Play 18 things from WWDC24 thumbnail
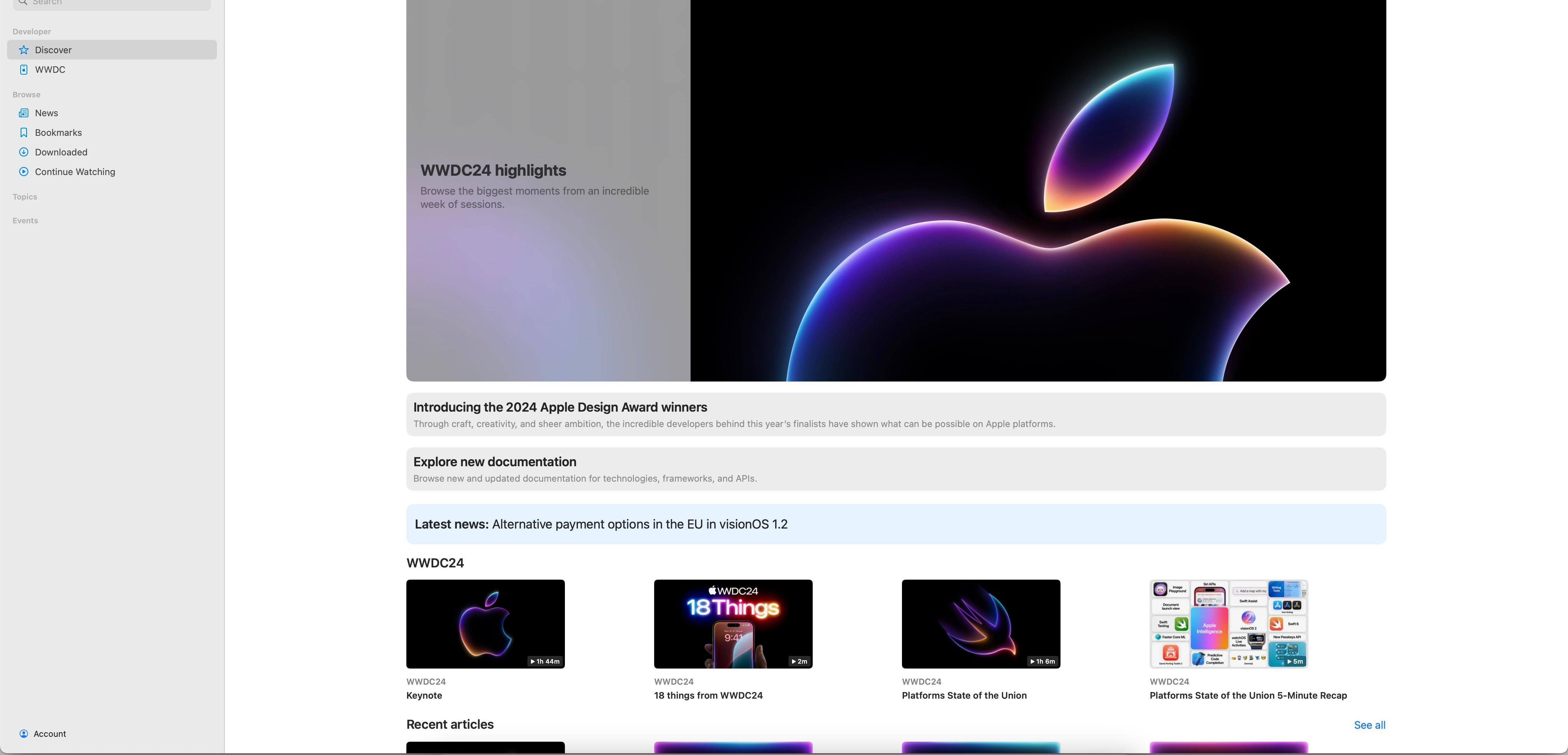 coord(734,624)
